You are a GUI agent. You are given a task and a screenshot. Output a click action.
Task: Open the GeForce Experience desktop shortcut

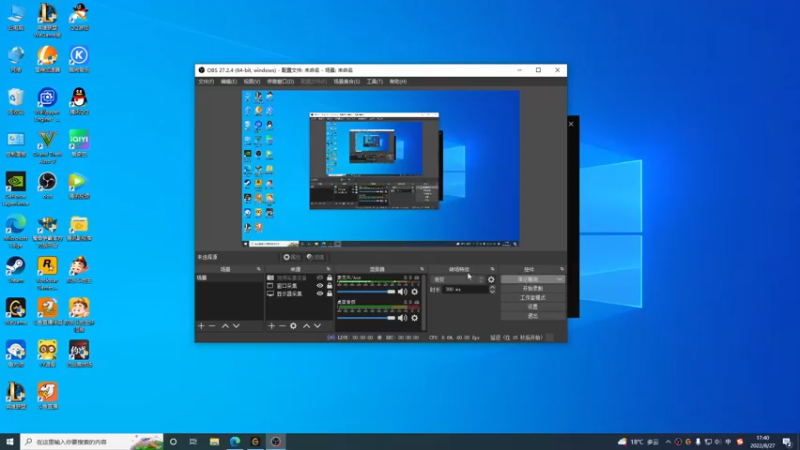pyautogui.click(x=16, y=189)
